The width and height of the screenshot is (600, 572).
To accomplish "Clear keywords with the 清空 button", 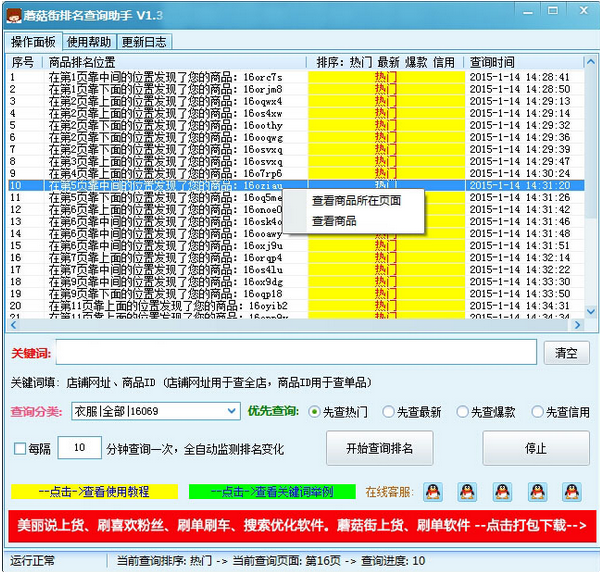I will [565, 353].
